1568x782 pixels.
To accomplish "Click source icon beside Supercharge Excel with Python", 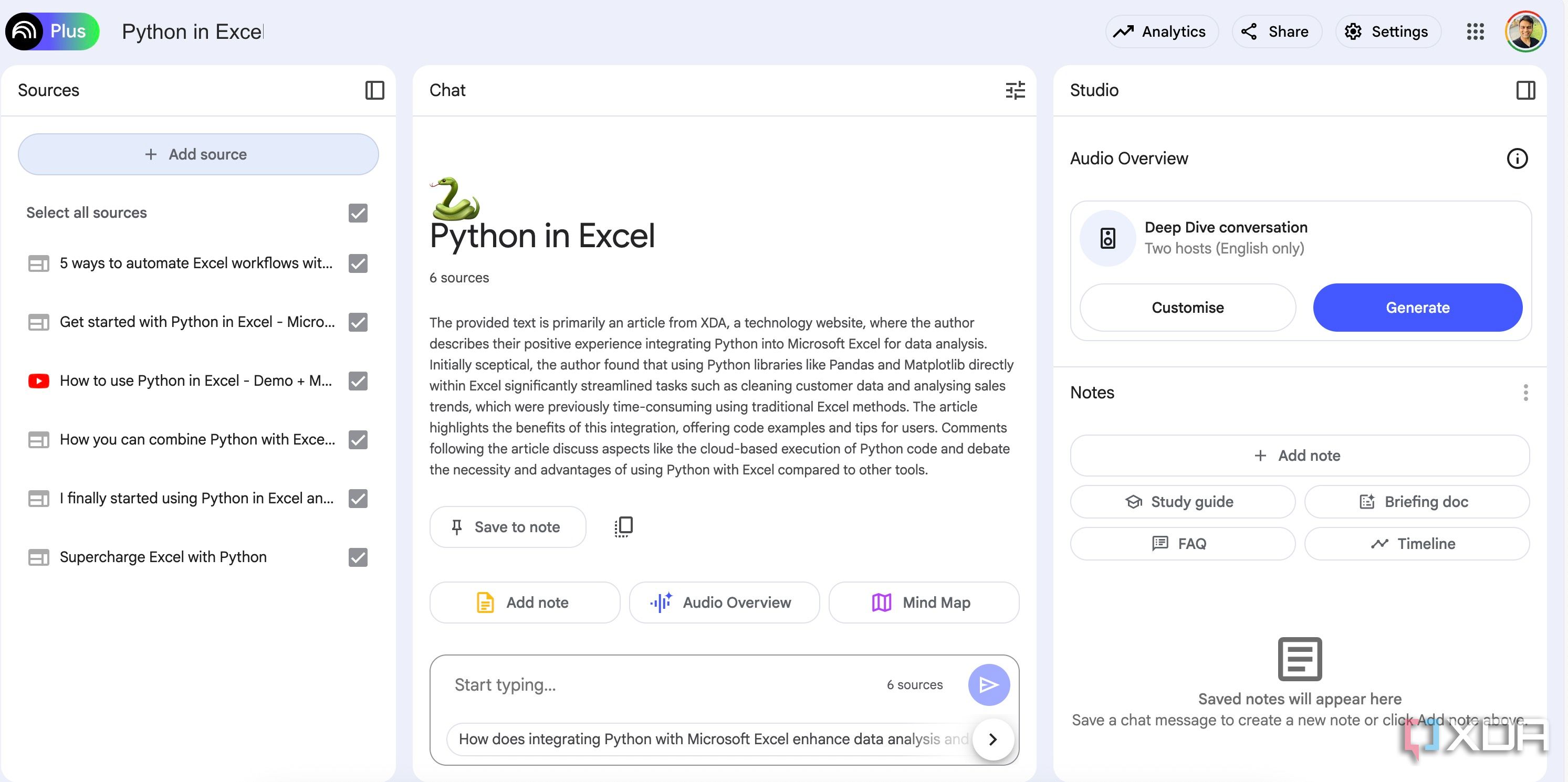I will coord(38,557).
